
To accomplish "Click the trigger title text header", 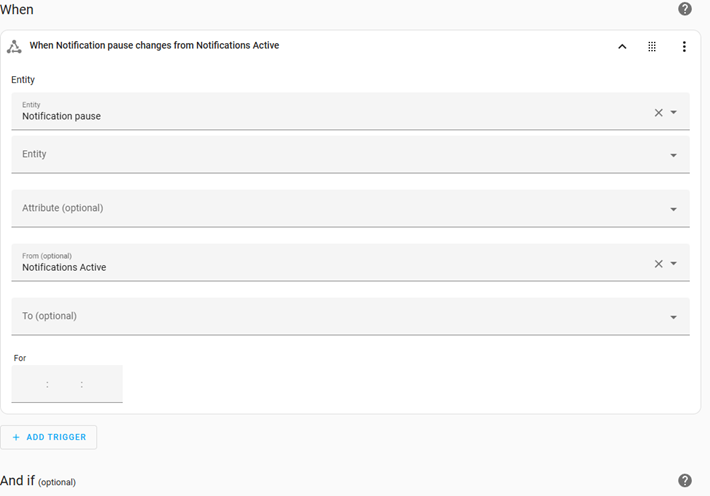I will pos(154,46).
